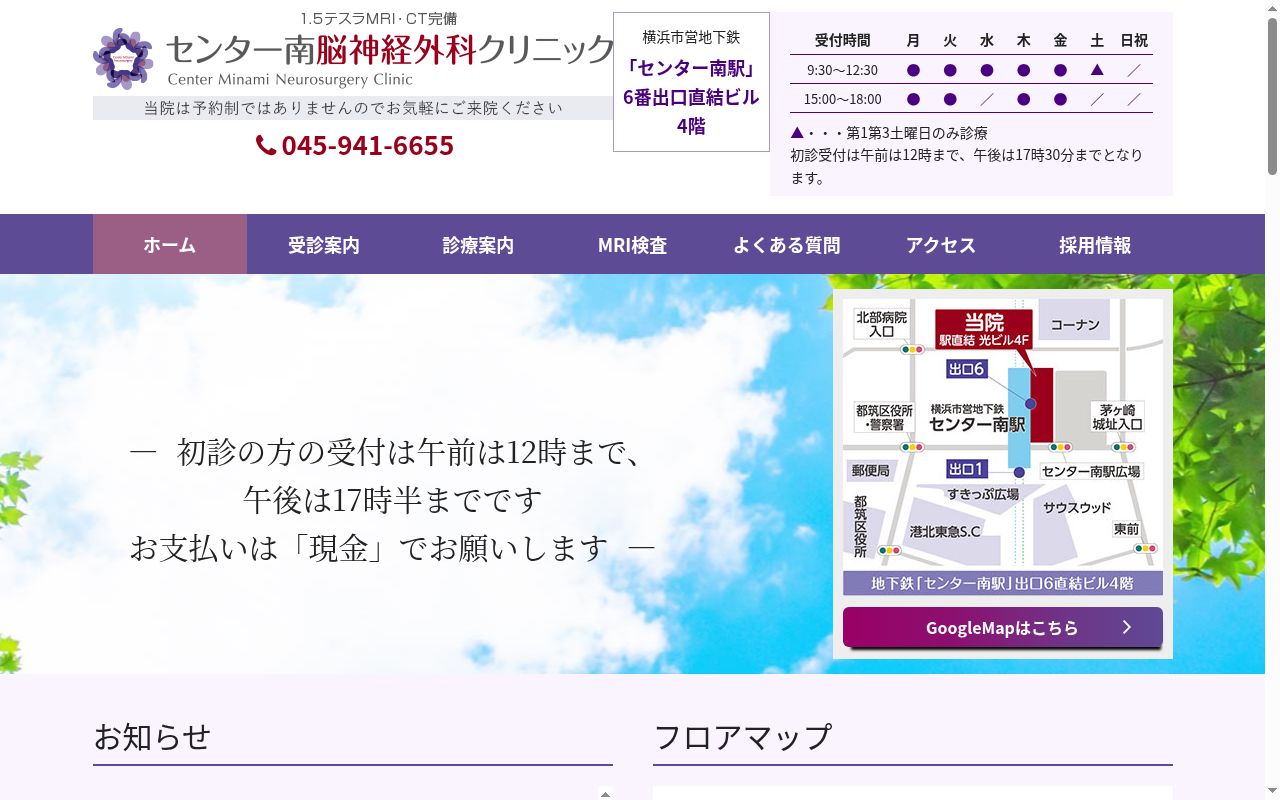Click the arrow icon on GoogleMap button
This screenshot has height=800, width=1280.
[1127, 627]
